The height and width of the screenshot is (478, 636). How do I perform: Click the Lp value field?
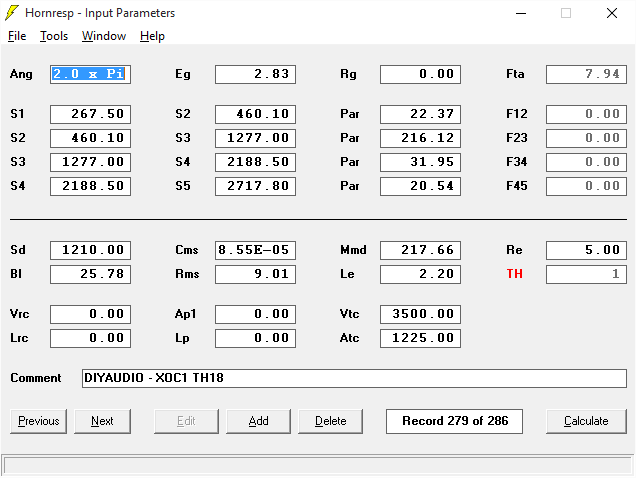(256, 338)
